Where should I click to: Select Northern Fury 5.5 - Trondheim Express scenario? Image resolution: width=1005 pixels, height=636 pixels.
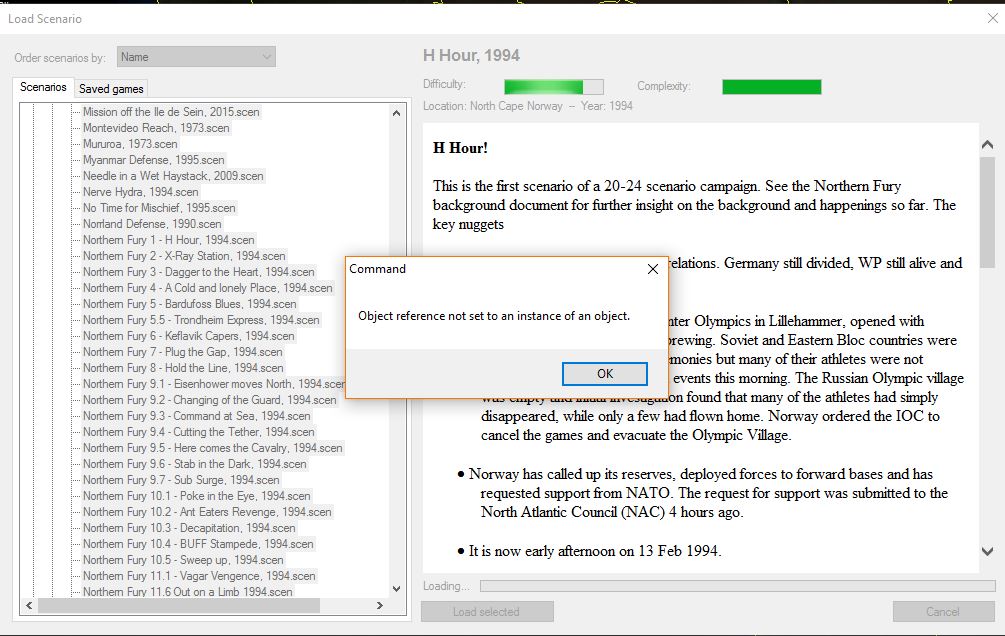click(201, 320)
